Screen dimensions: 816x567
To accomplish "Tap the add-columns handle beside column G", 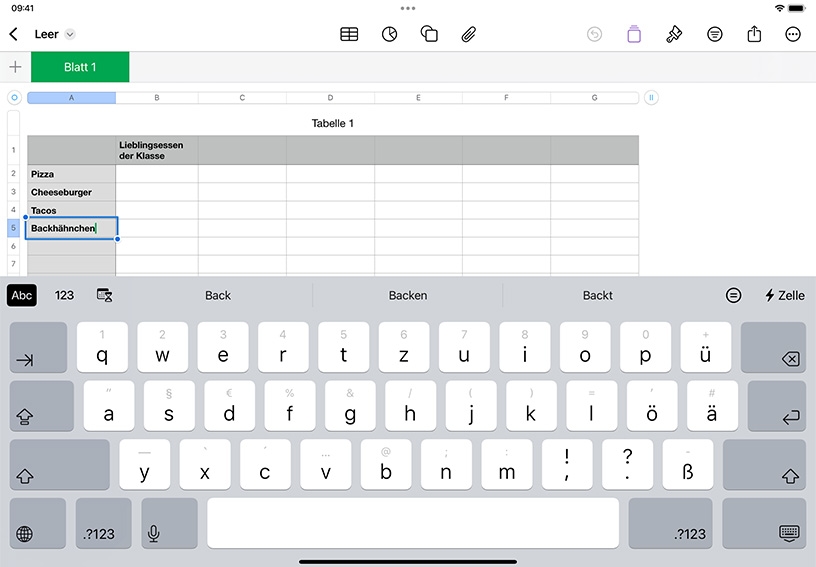I will click(651, 97).
